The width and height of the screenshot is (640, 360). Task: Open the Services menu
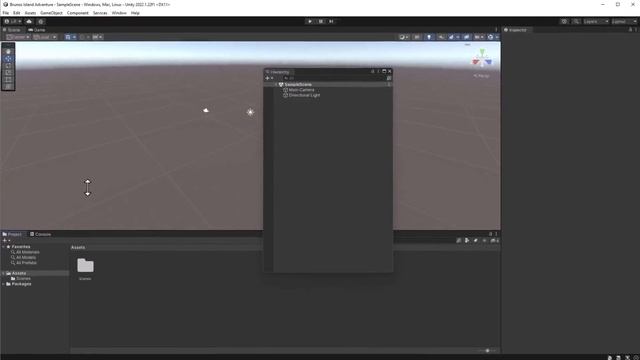[100, 13]
